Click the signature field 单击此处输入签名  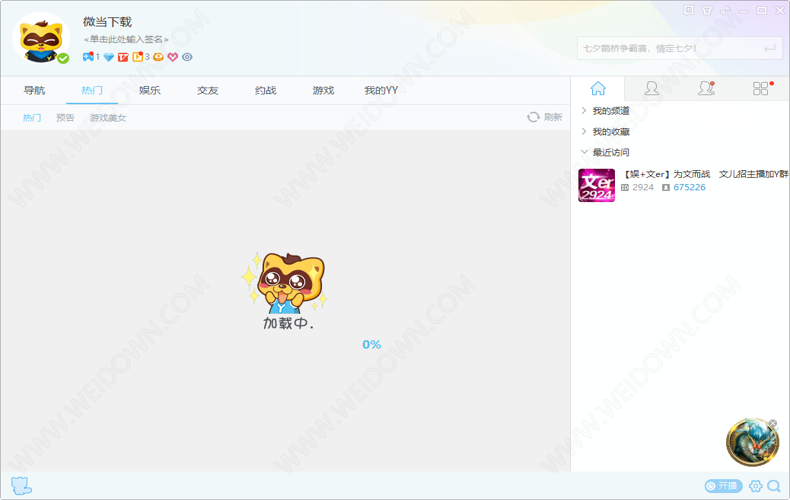tap(126, 39)
